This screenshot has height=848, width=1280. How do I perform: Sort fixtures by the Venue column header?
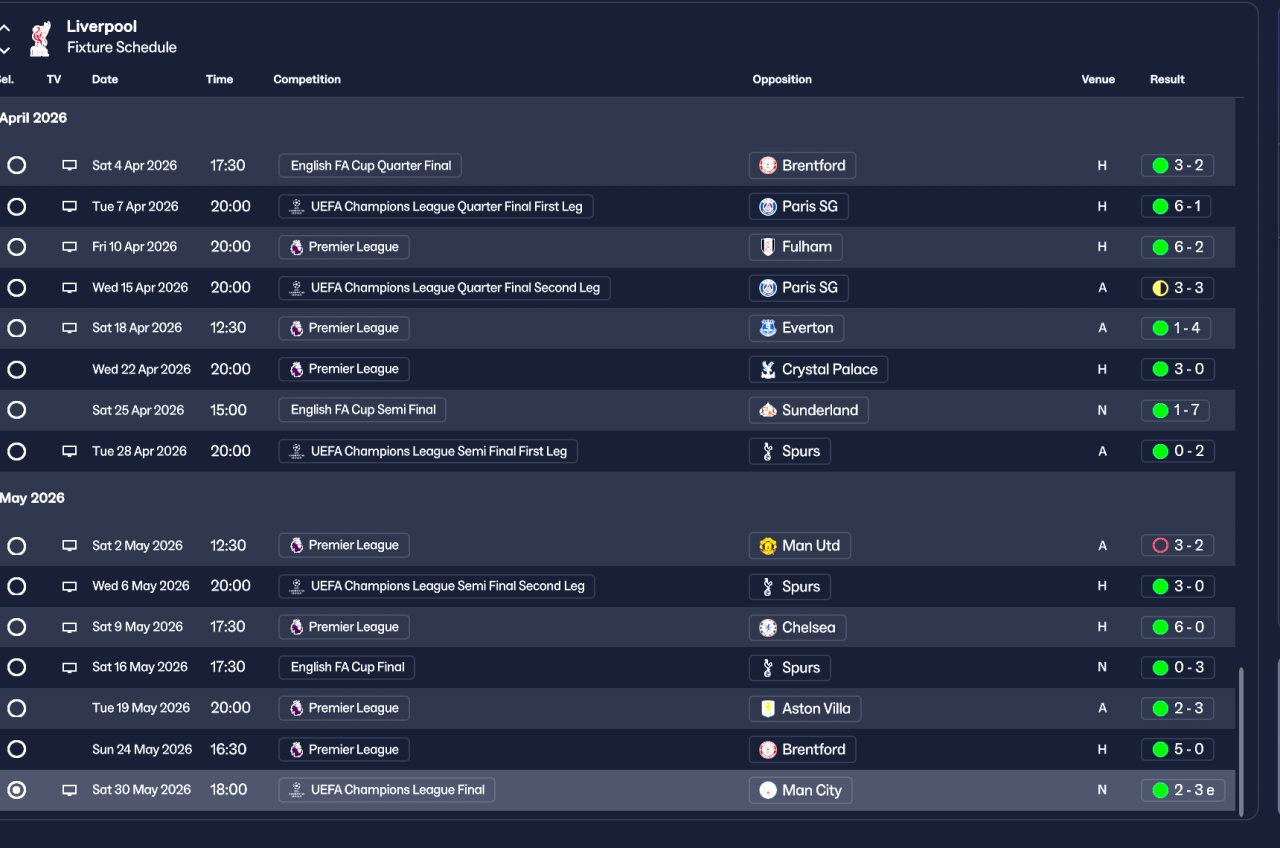click(x=1098, y=80)
